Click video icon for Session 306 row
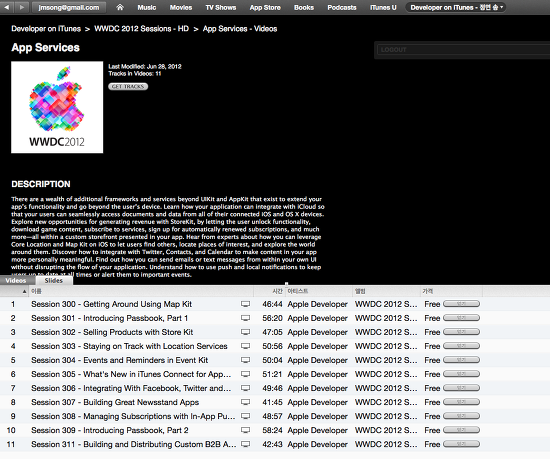550x459 pixels. (246, 388)
